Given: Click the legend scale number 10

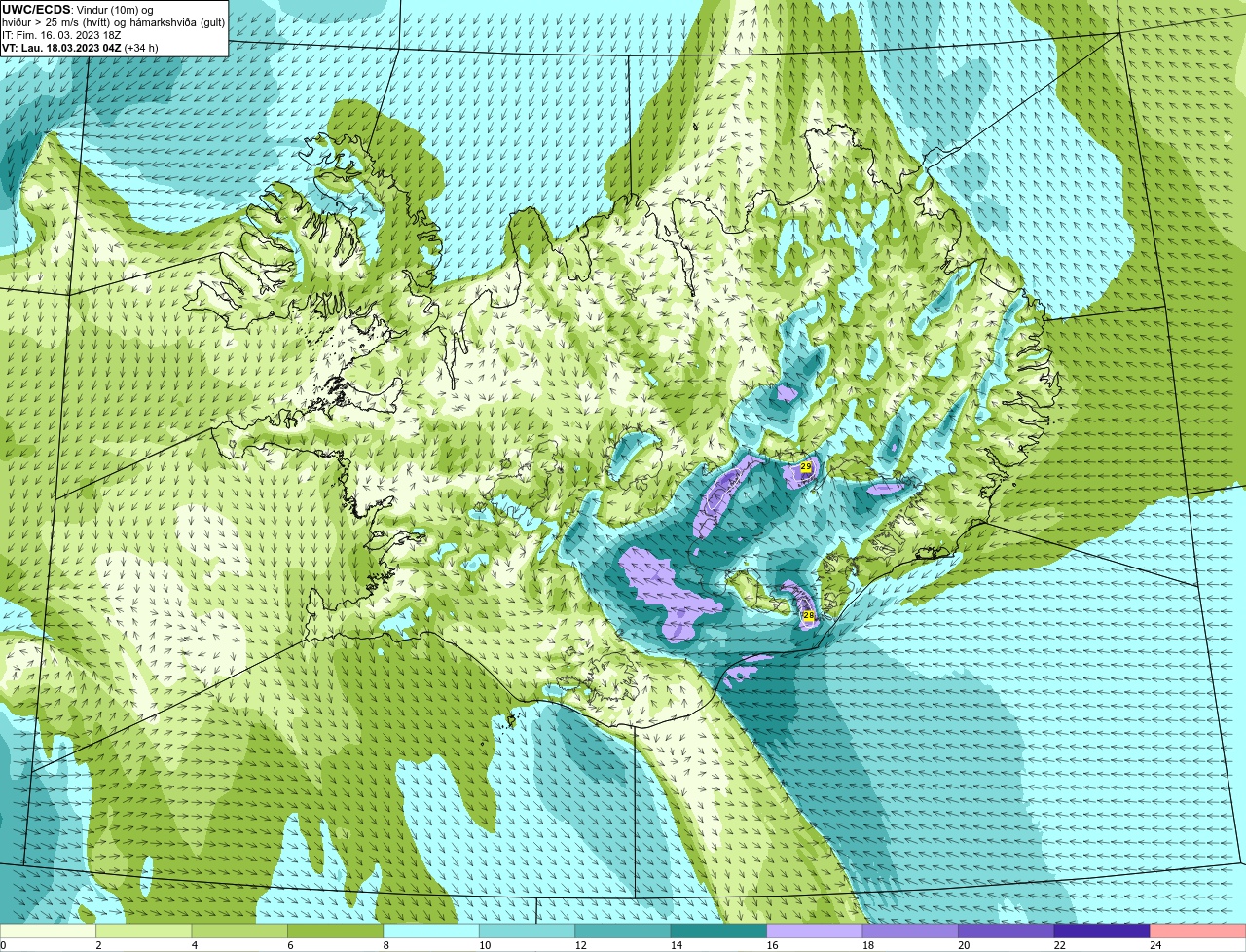Looking at the screenshot, I should point(485,945).
